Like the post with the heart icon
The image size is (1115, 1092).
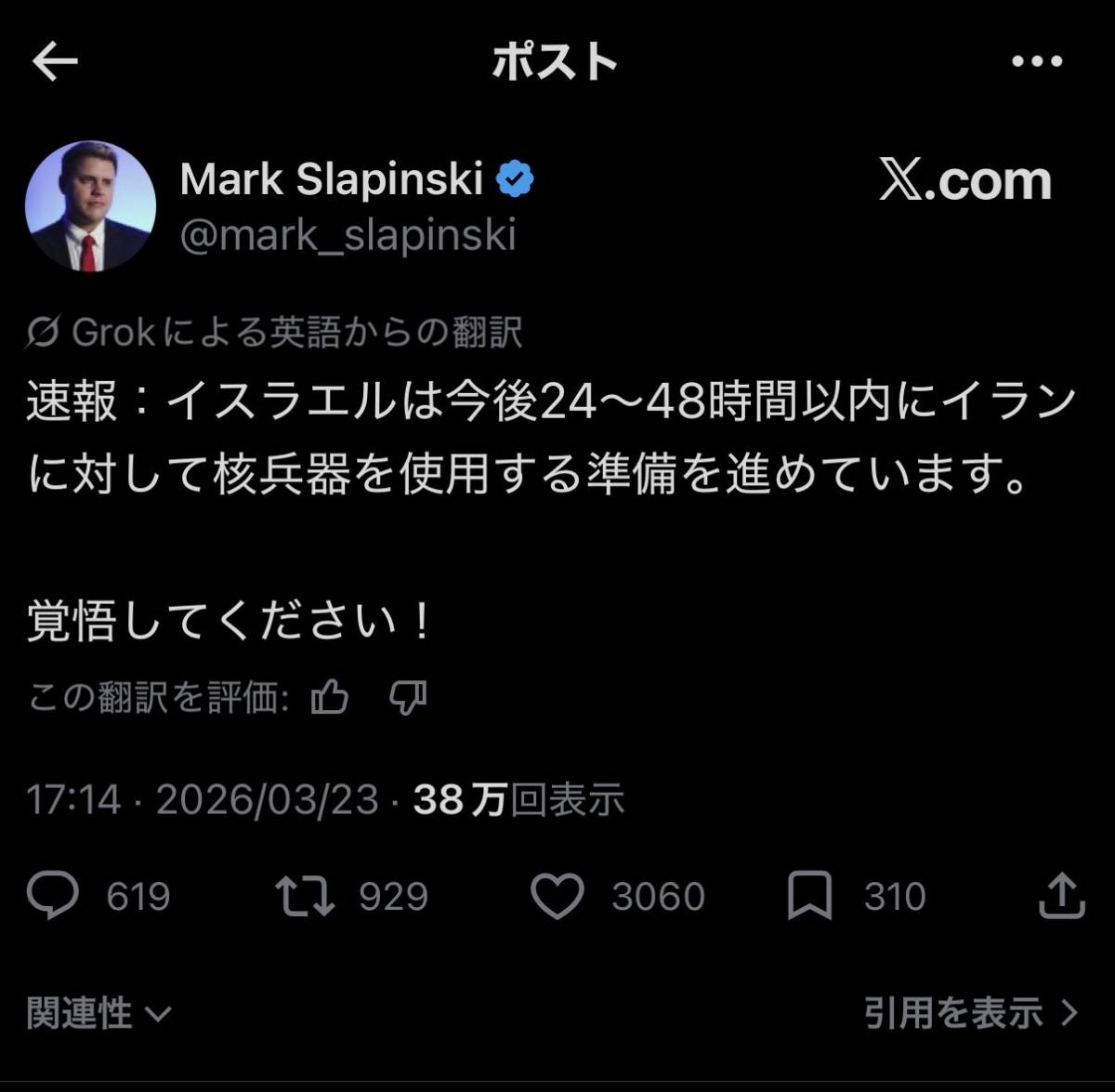557,896
